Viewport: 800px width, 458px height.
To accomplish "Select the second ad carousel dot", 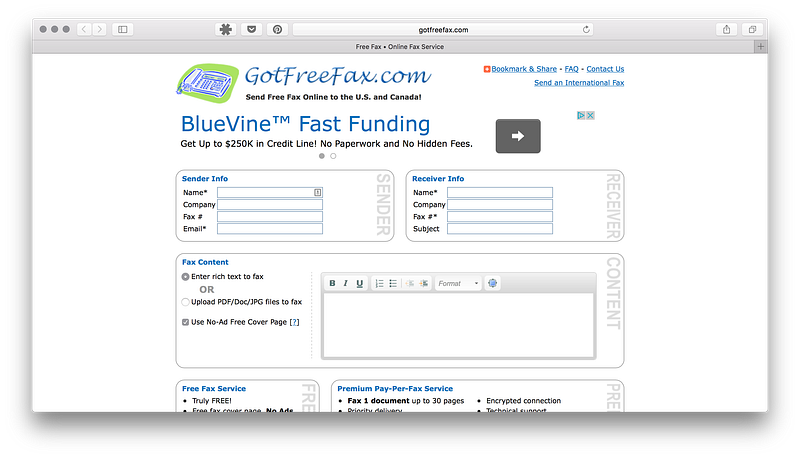I will click(333, 156).
